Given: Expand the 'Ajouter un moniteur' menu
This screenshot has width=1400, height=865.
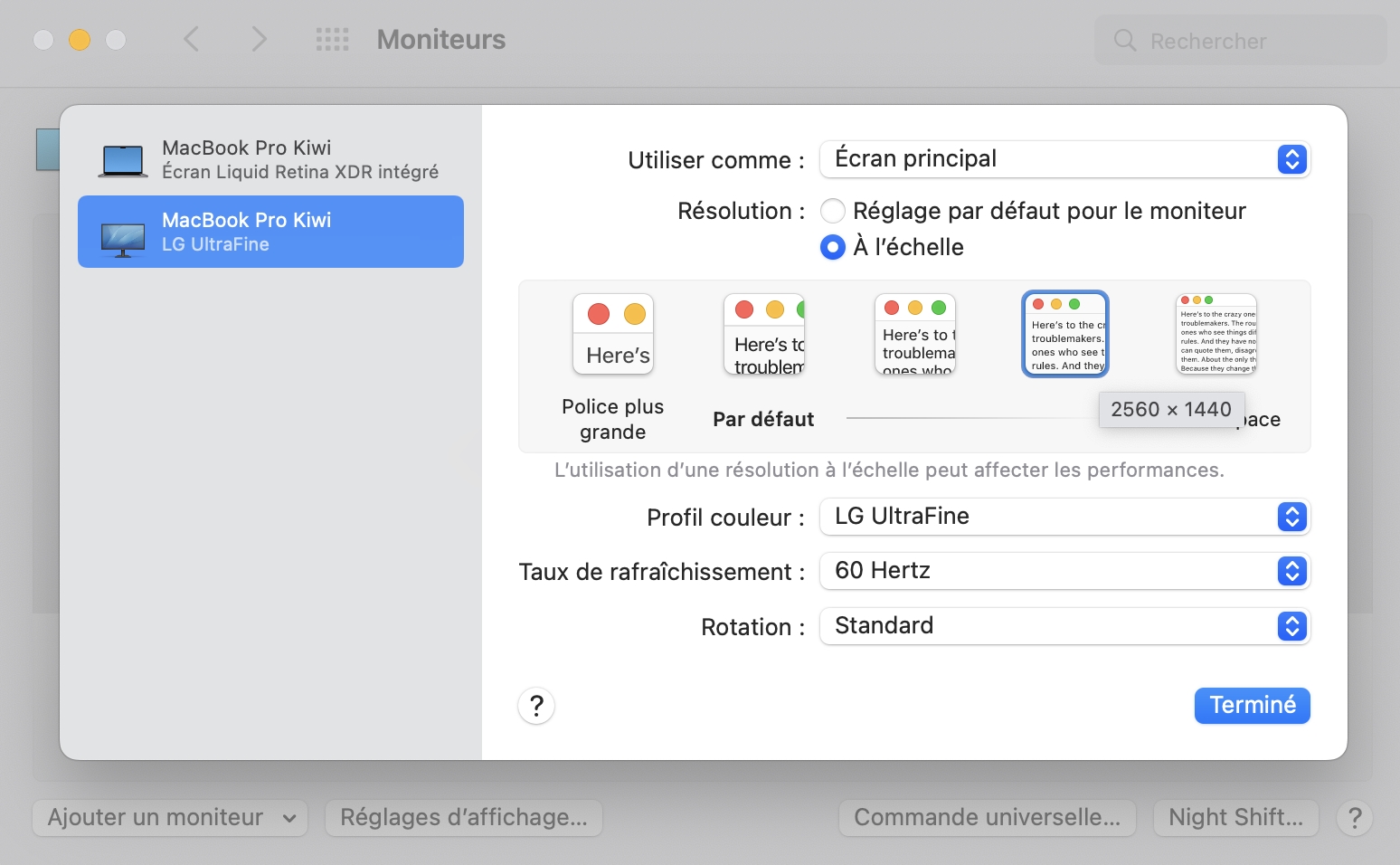Looking at the screenshot, I should 170,818.
